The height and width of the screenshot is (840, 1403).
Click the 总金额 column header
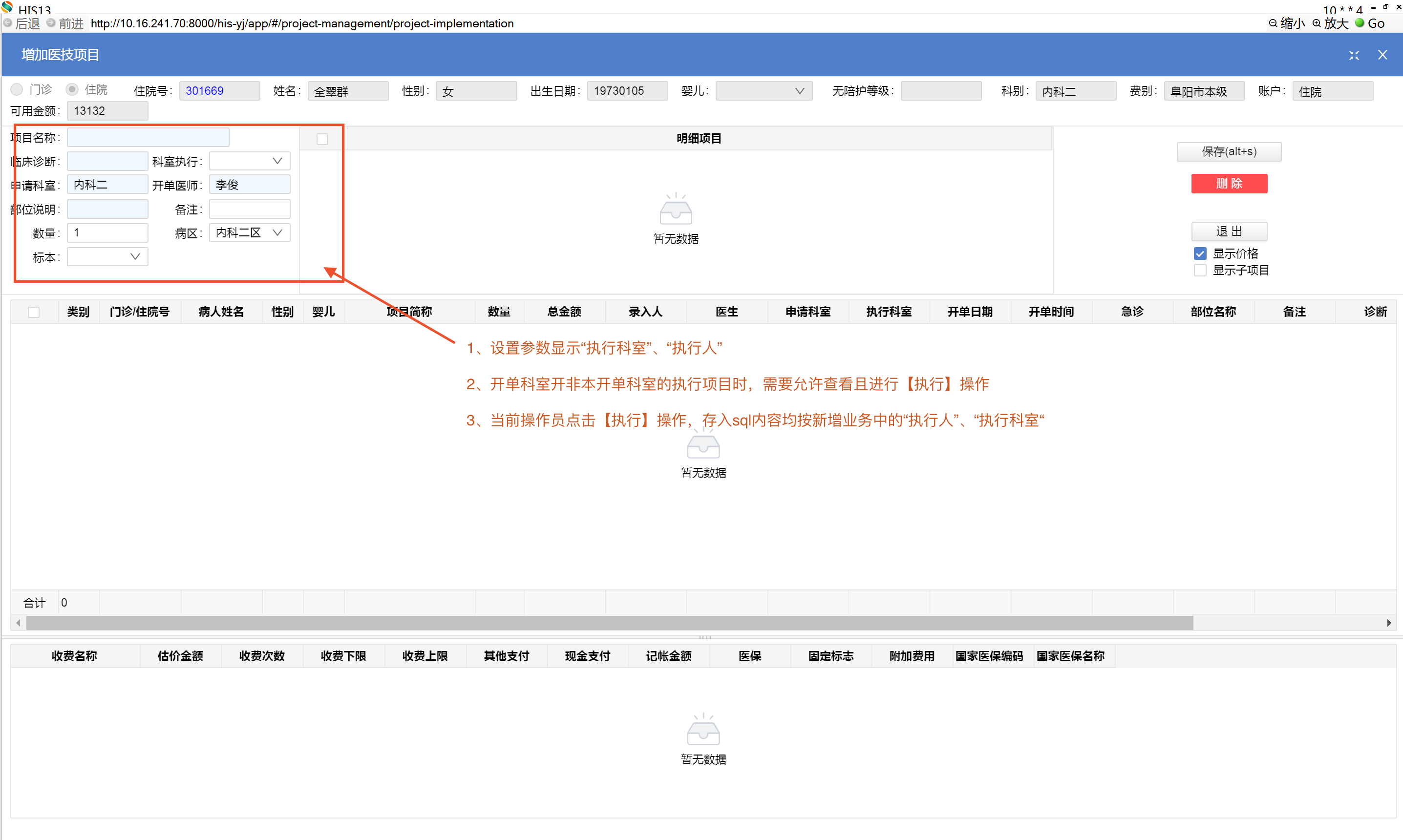click(x=564, y=311)
